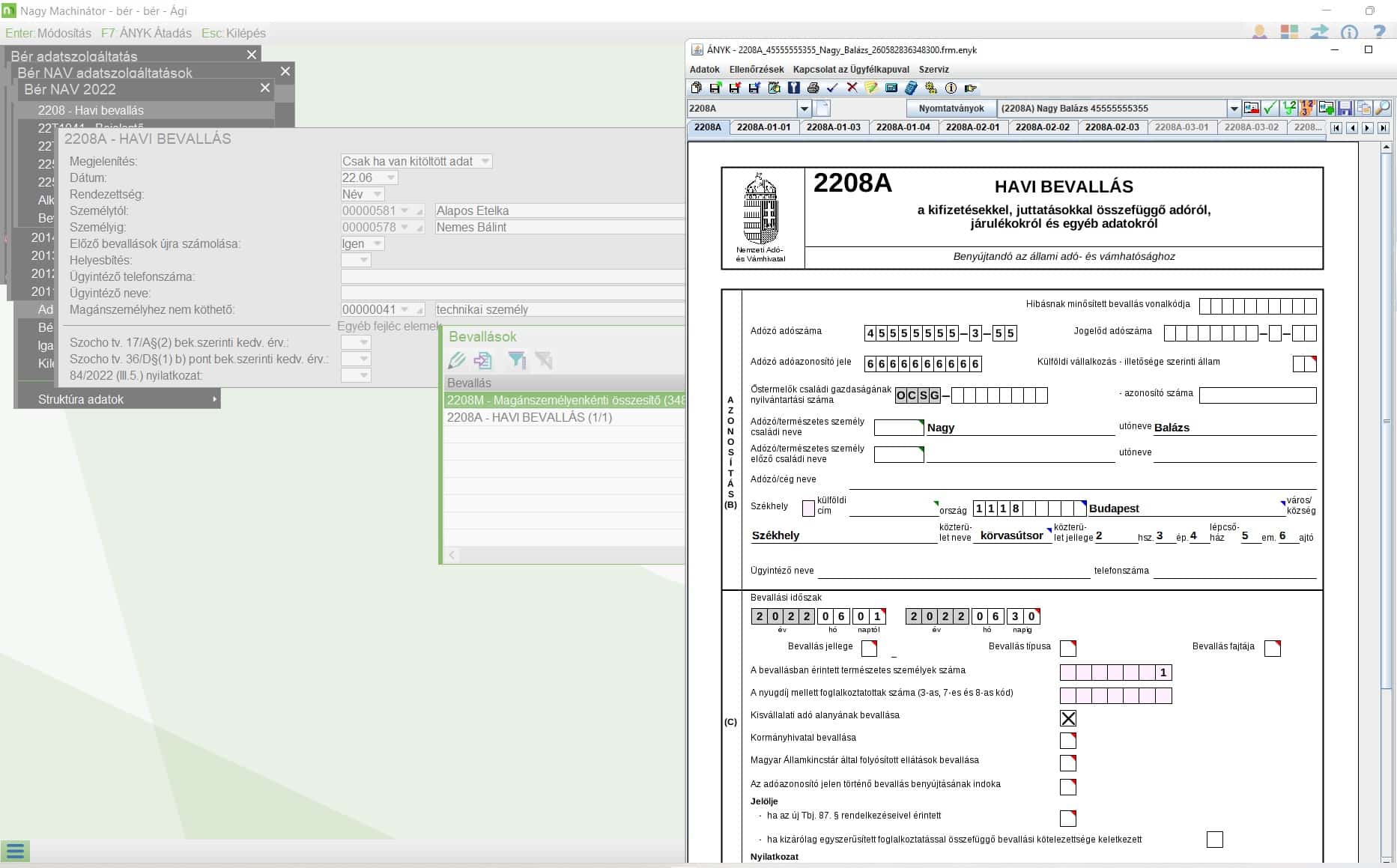Click the pencil edit icon in Bevallások
The image size is (1397, 868).
456,361
